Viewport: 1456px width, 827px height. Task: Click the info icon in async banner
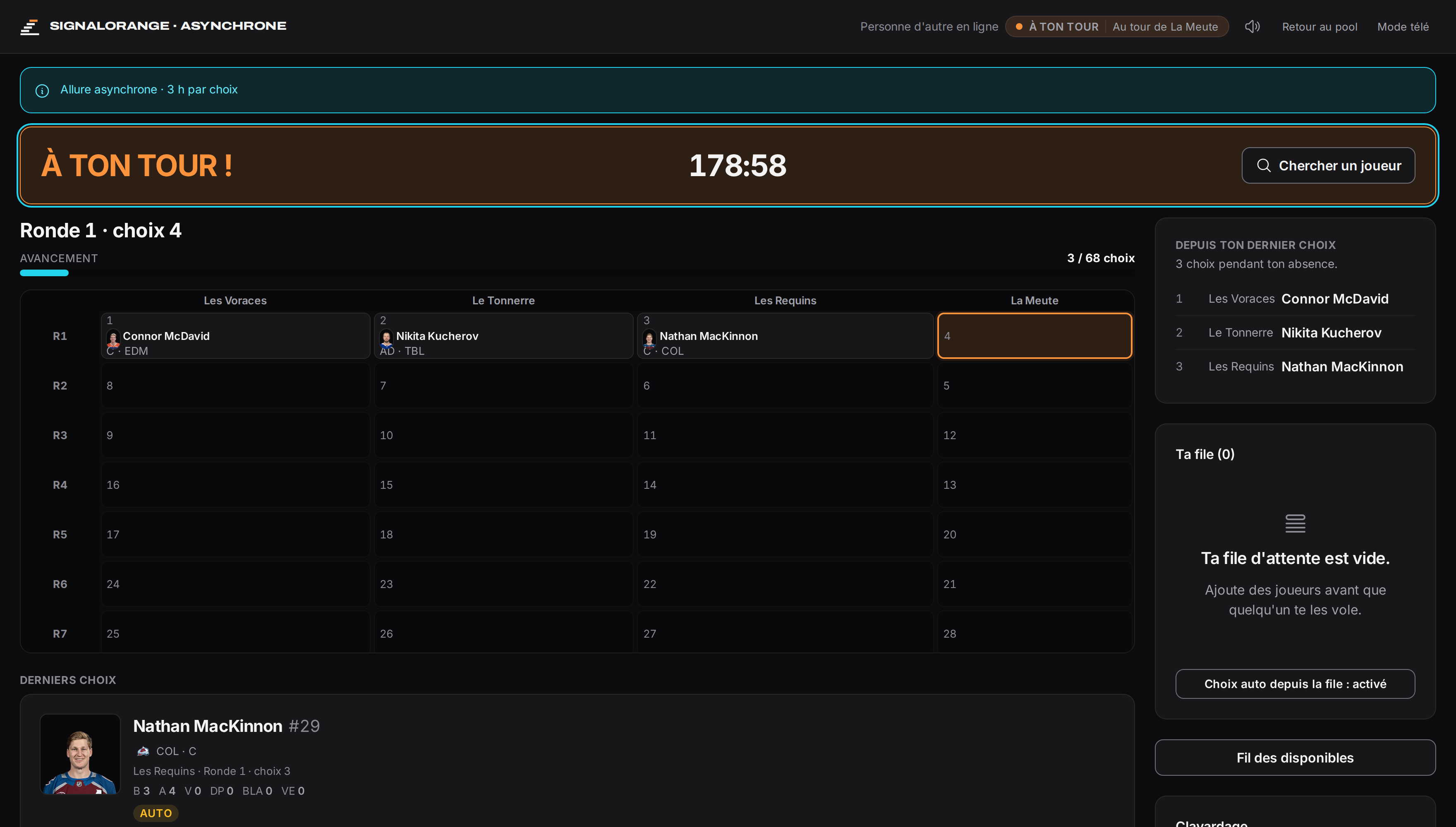pyautogui.click(x=42, y=90)
